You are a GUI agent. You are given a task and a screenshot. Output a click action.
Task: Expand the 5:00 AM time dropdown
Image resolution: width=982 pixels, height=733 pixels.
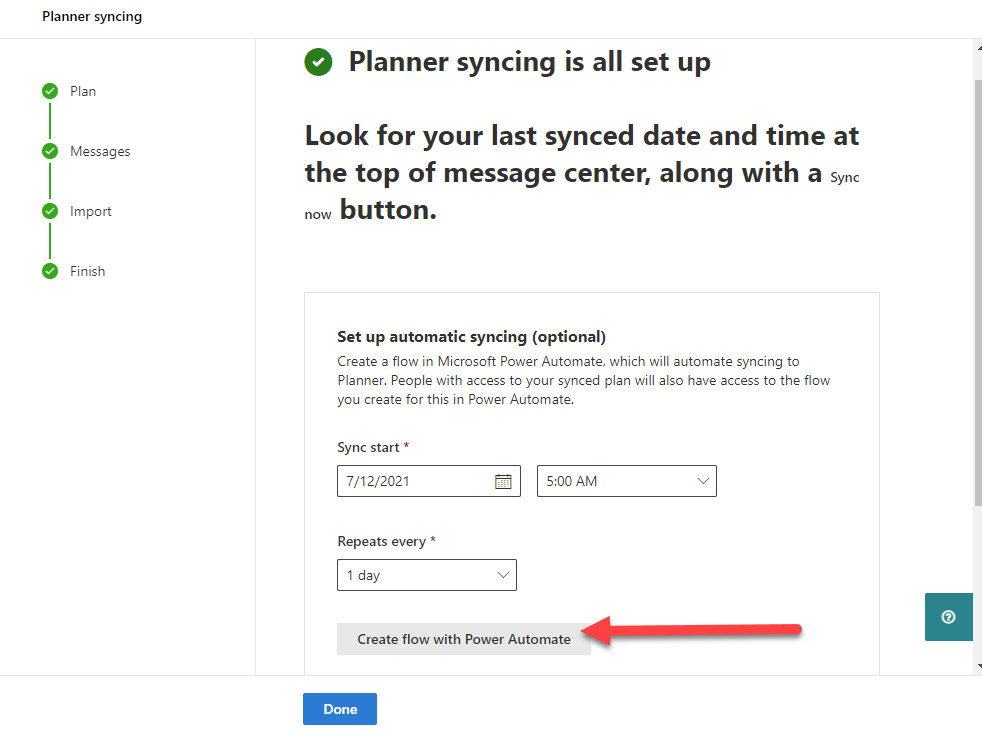627,481
